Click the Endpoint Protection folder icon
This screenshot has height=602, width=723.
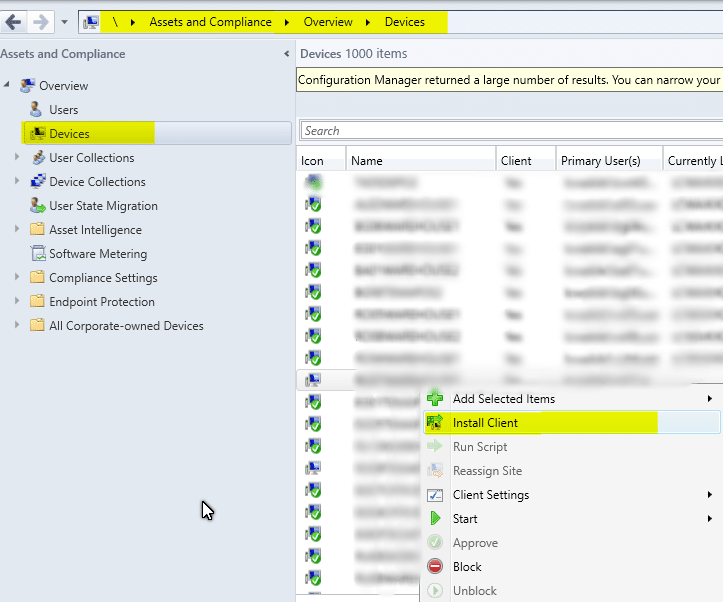point(37,301)
